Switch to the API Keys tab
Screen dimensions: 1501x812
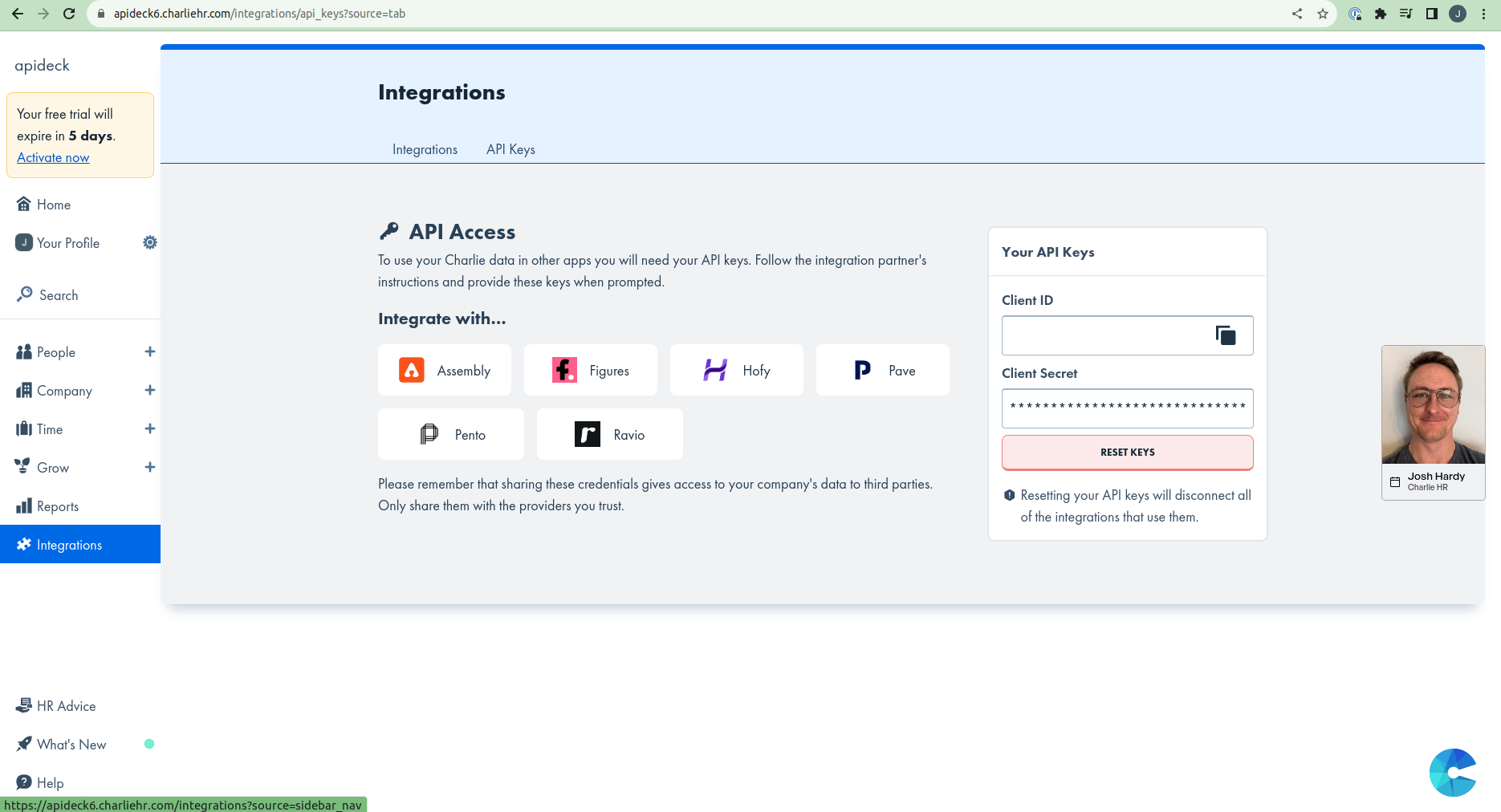[x=511, y=149]
